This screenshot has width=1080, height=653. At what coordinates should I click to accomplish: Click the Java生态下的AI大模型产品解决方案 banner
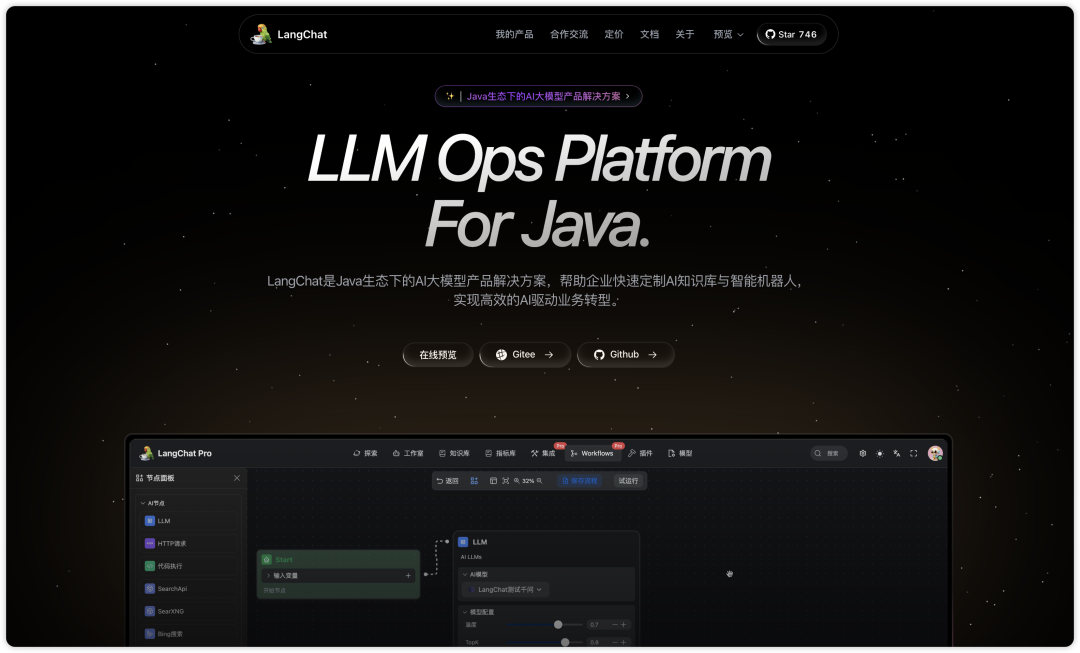tap(539, 96)
